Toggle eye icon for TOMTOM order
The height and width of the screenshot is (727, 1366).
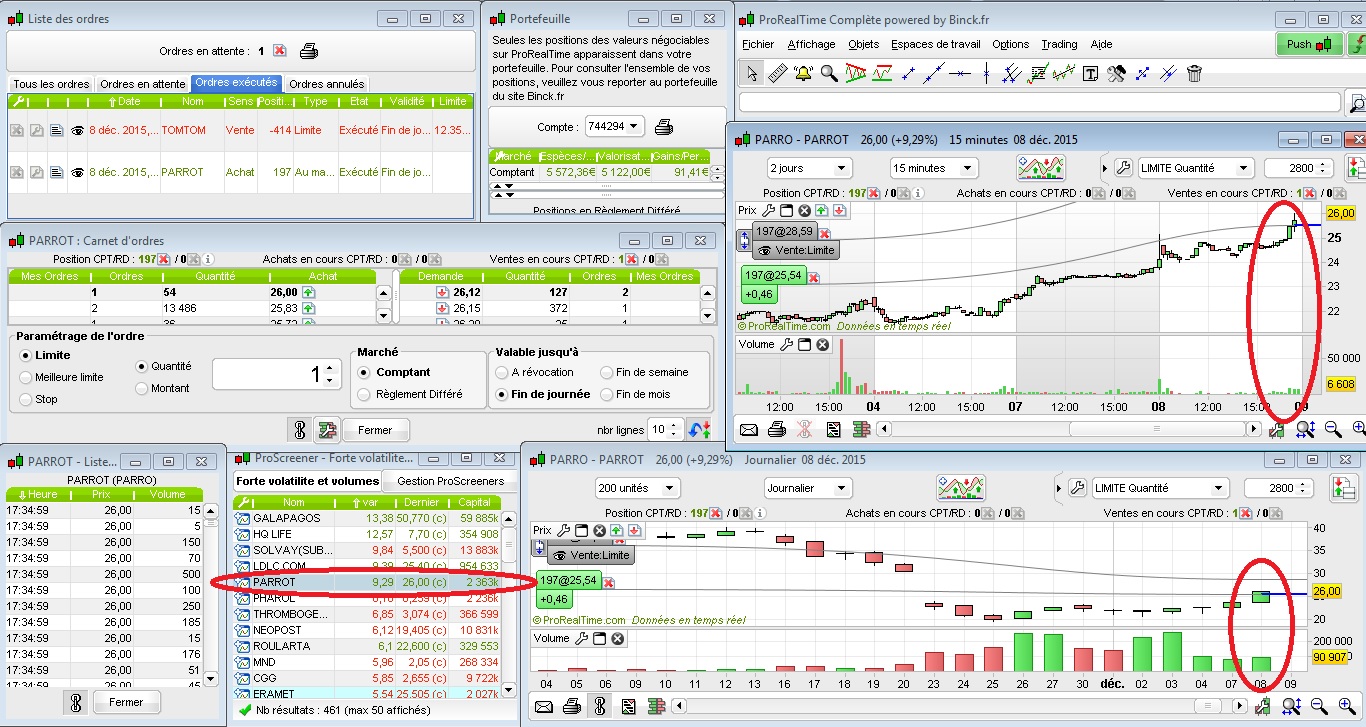click(78, 130)
